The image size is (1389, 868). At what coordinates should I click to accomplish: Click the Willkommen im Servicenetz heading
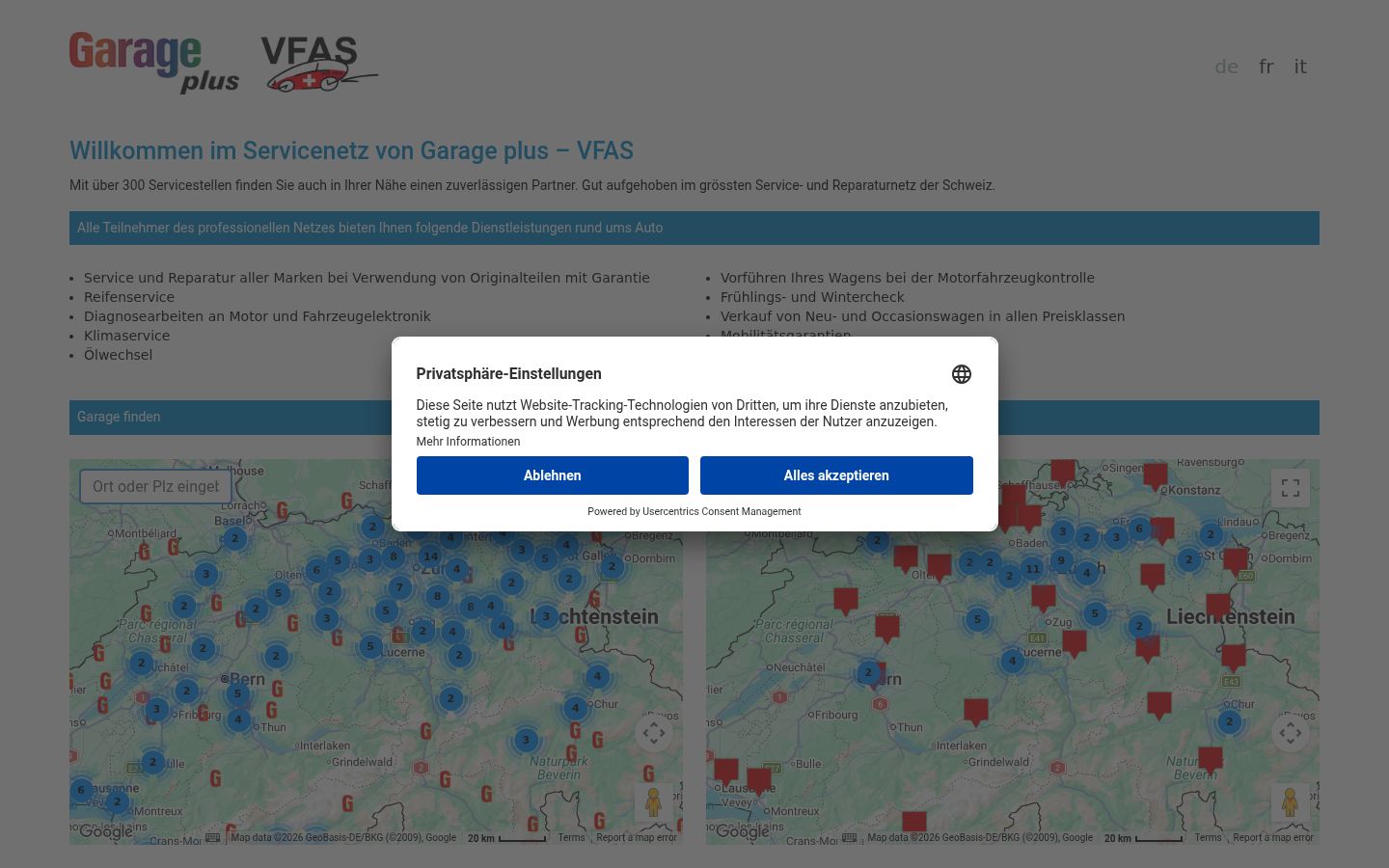click(351, 150)
